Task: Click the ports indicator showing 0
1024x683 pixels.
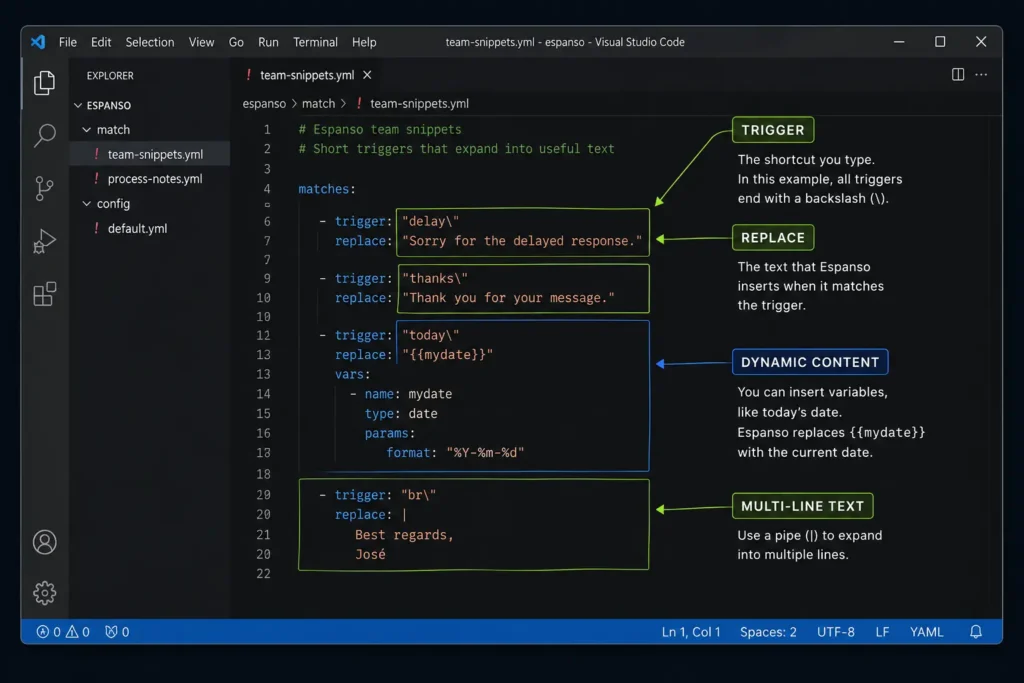Action: click(118, 631)
